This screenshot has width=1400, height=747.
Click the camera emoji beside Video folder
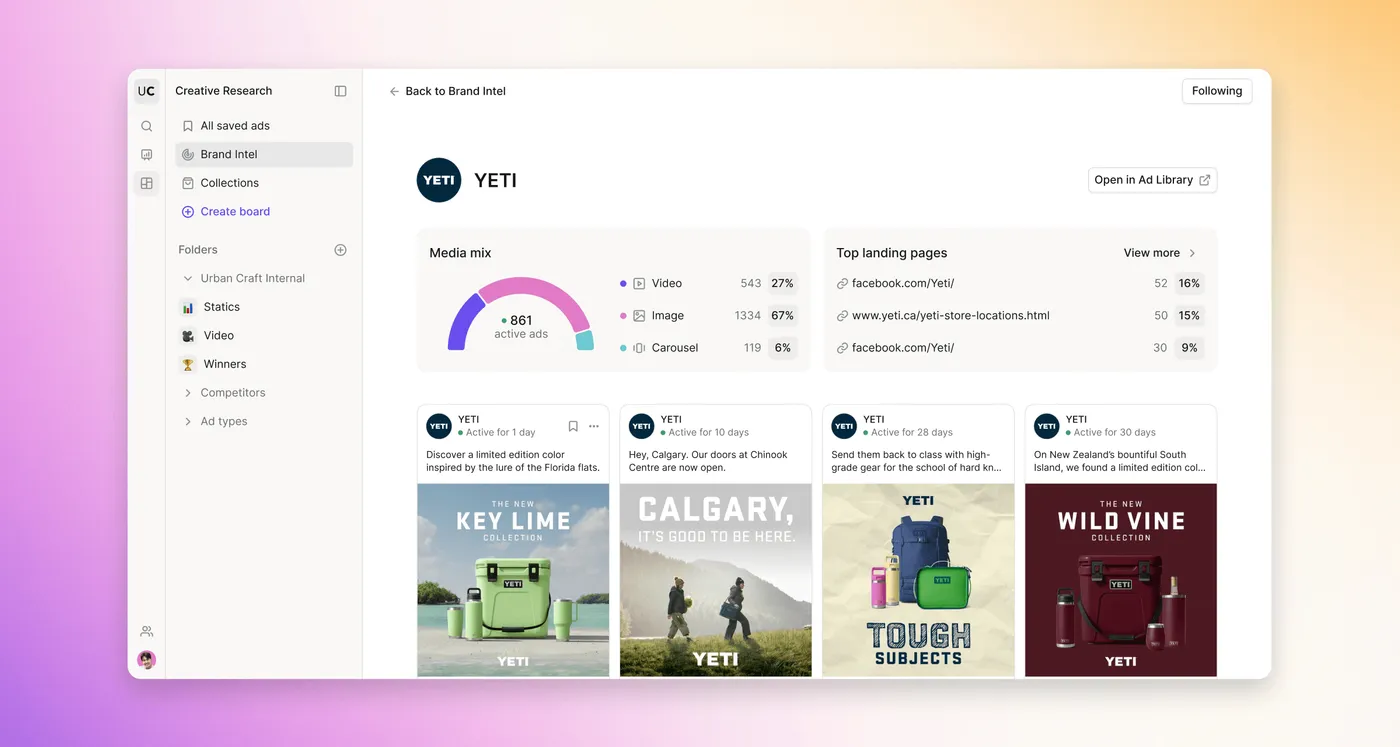pyautogui.click(x=187, y=336)
